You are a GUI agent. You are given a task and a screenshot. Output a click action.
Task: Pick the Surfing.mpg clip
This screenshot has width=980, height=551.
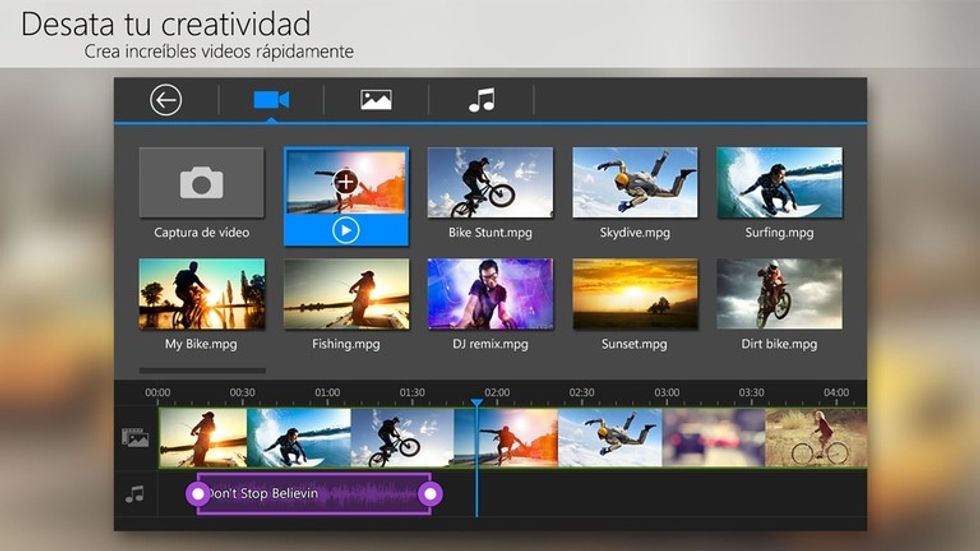coord(779,184)
